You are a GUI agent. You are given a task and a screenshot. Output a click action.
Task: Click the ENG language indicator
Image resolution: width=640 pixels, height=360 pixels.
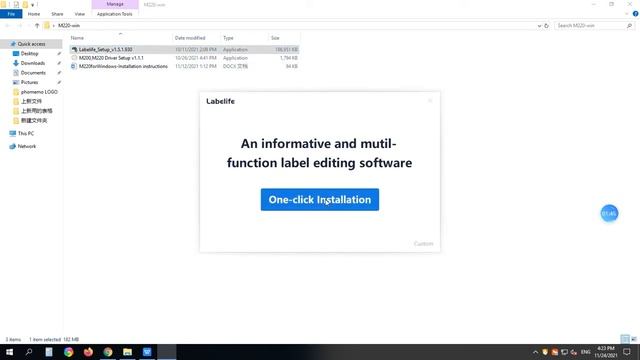tap(586, 352)
